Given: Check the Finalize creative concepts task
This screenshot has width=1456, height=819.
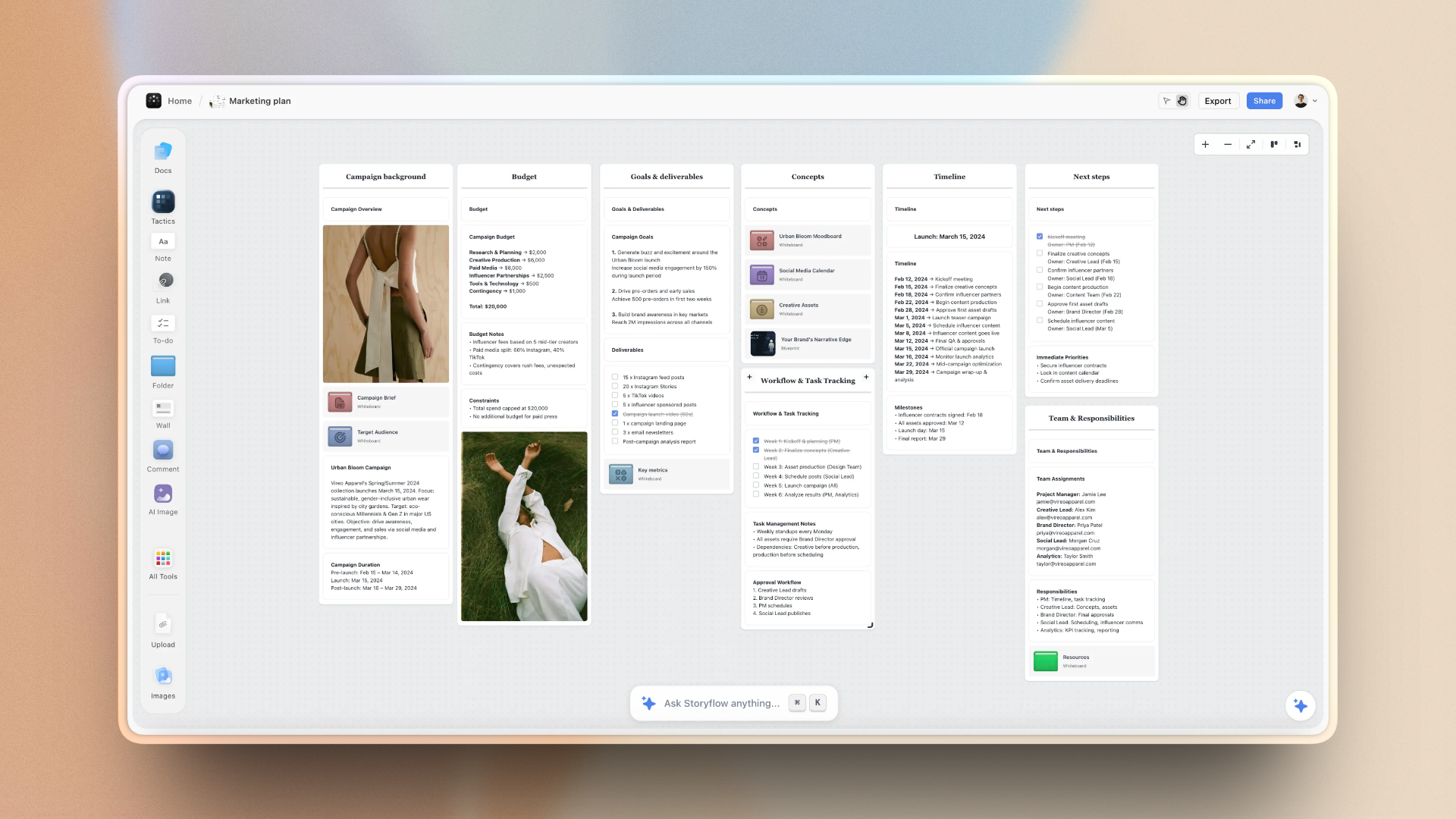Looking at the screenshot, I should tap(1040, 253).
